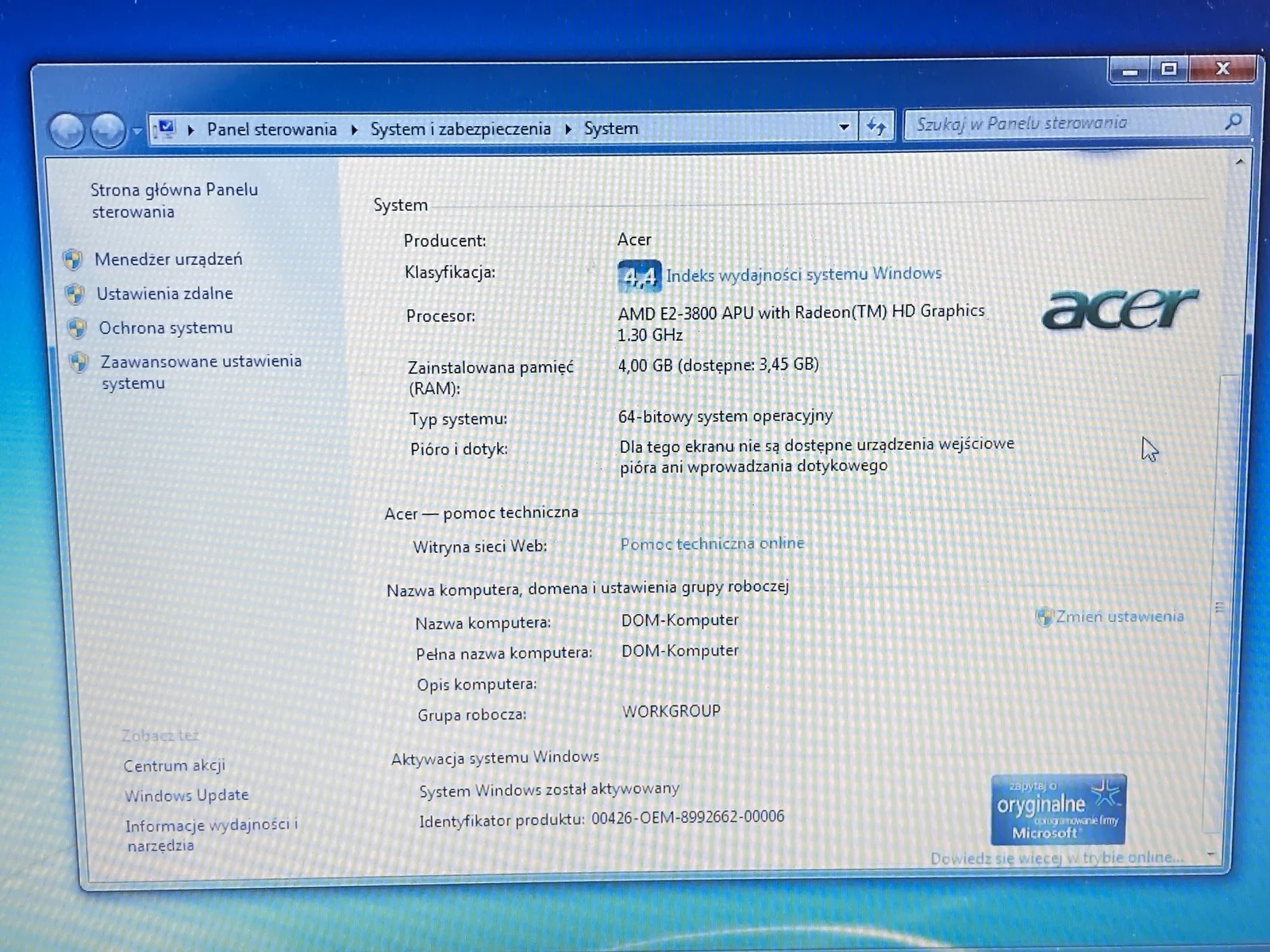Image resolution: width=1270 pixels, height=952 pixels.
Task: Click the oryginalne Microsoft software badge
Action: (x=1058, y=809)
